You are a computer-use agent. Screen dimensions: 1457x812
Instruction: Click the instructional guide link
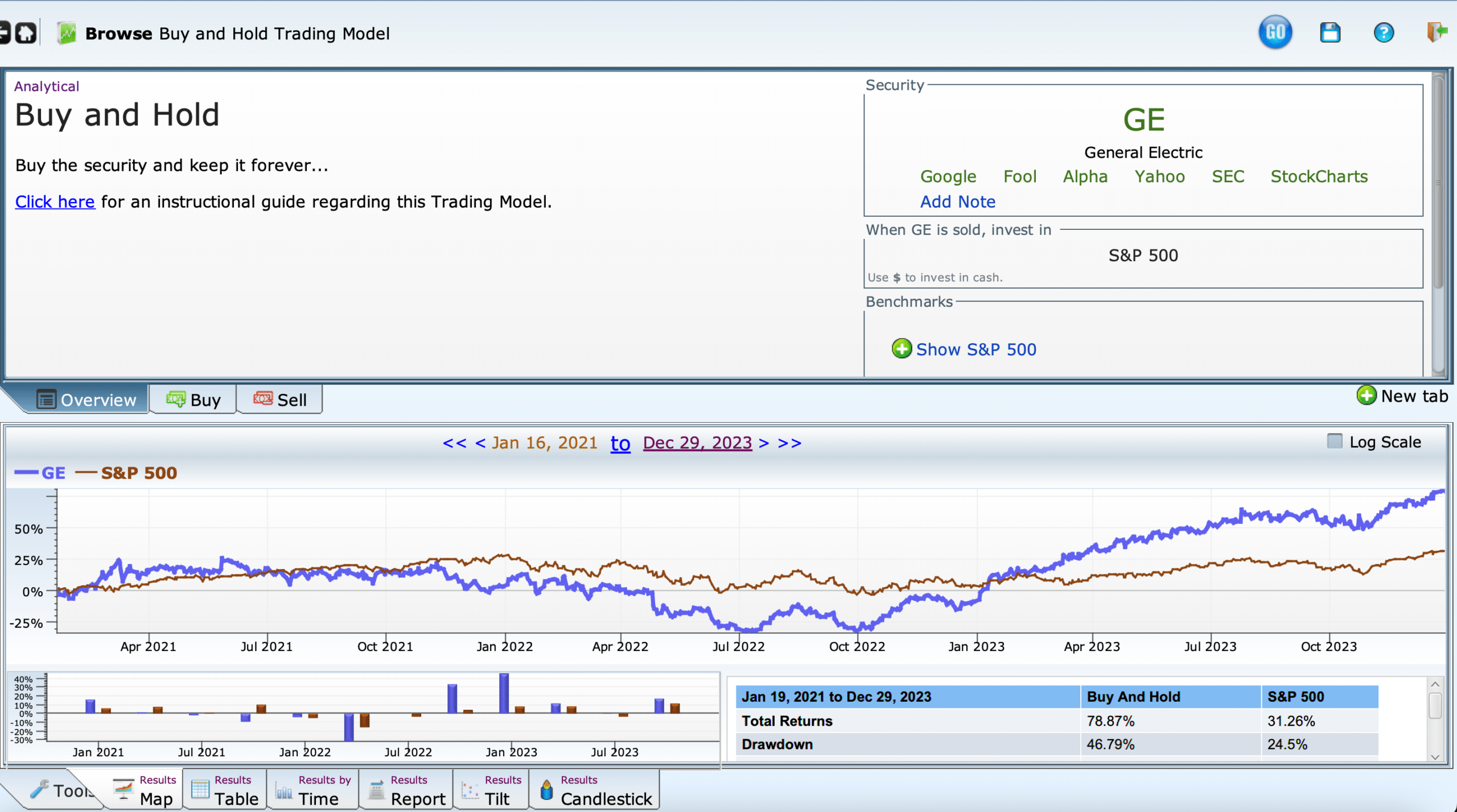(x=55, y=201)
